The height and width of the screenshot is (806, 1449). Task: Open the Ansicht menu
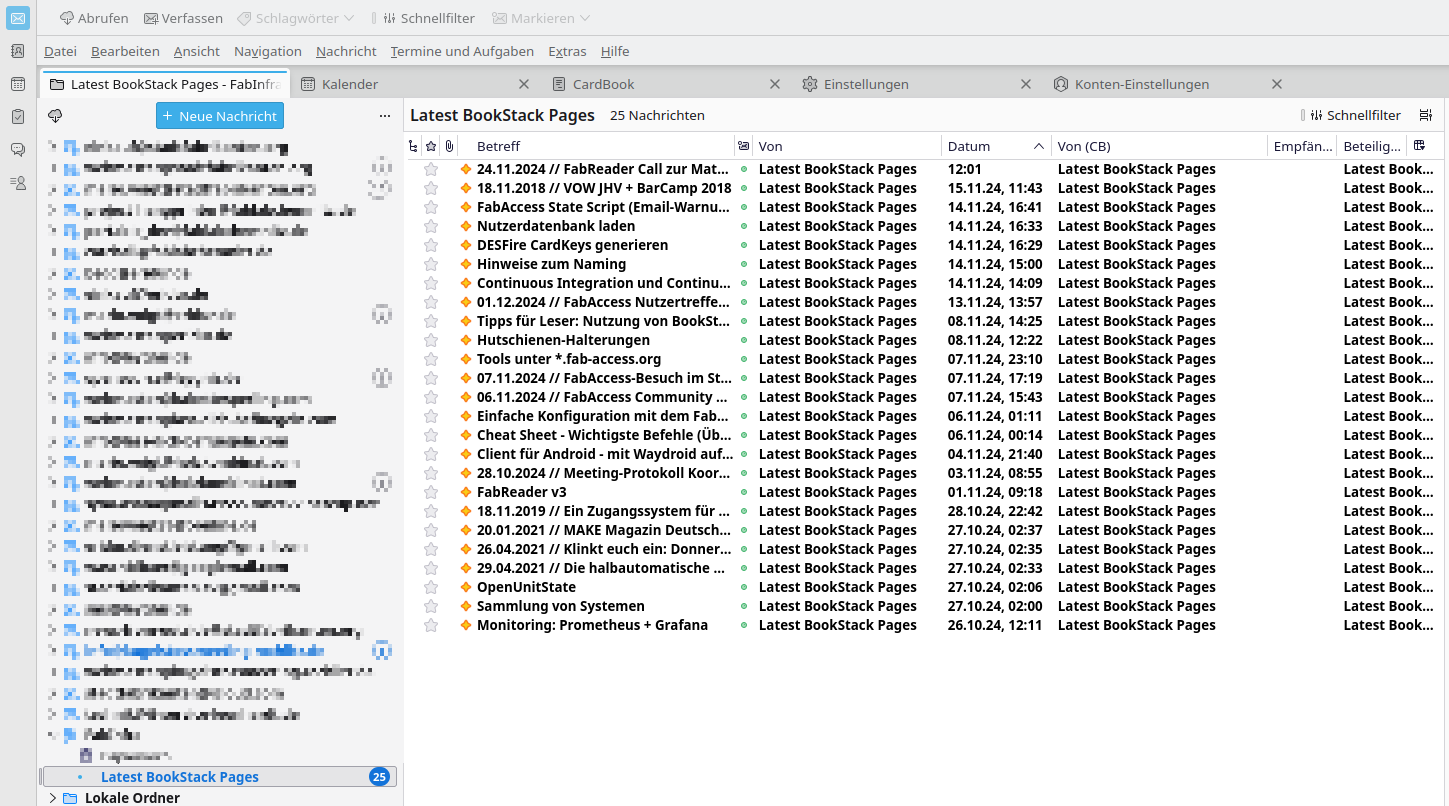(x=197, y=51)
